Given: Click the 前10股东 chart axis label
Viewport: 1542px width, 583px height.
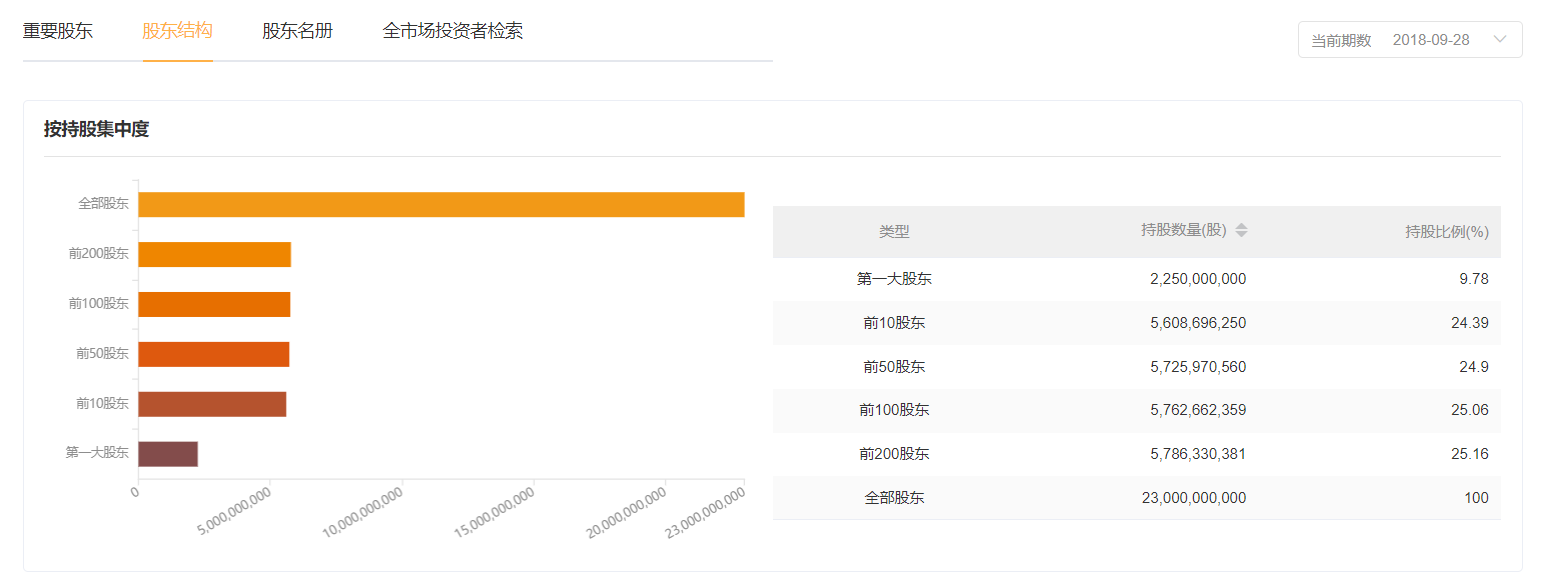Looking at the screenshot, I should [103, 404].
